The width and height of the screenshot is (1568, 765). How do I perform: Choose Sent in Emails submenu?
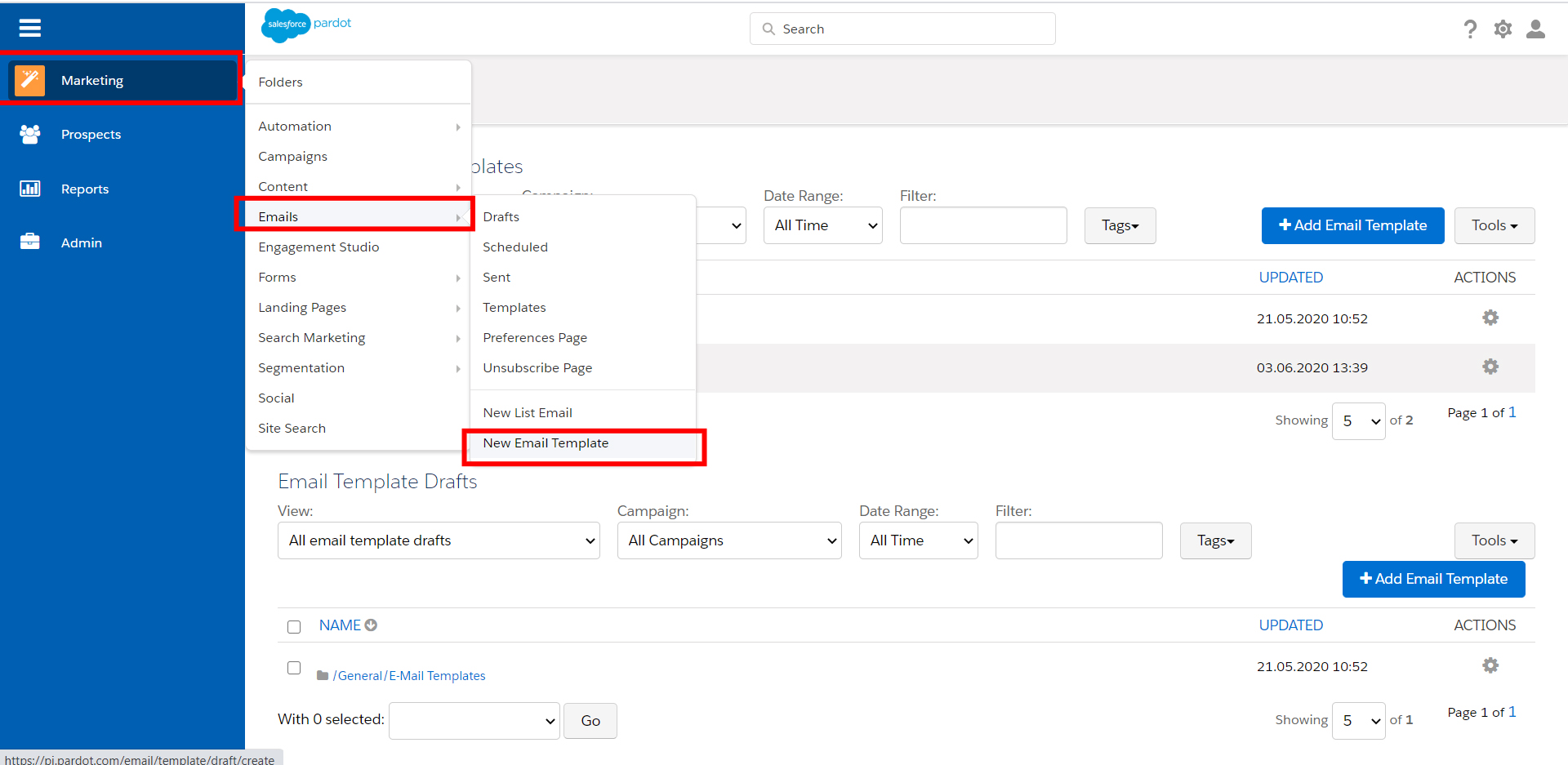(x=583, y=277)
